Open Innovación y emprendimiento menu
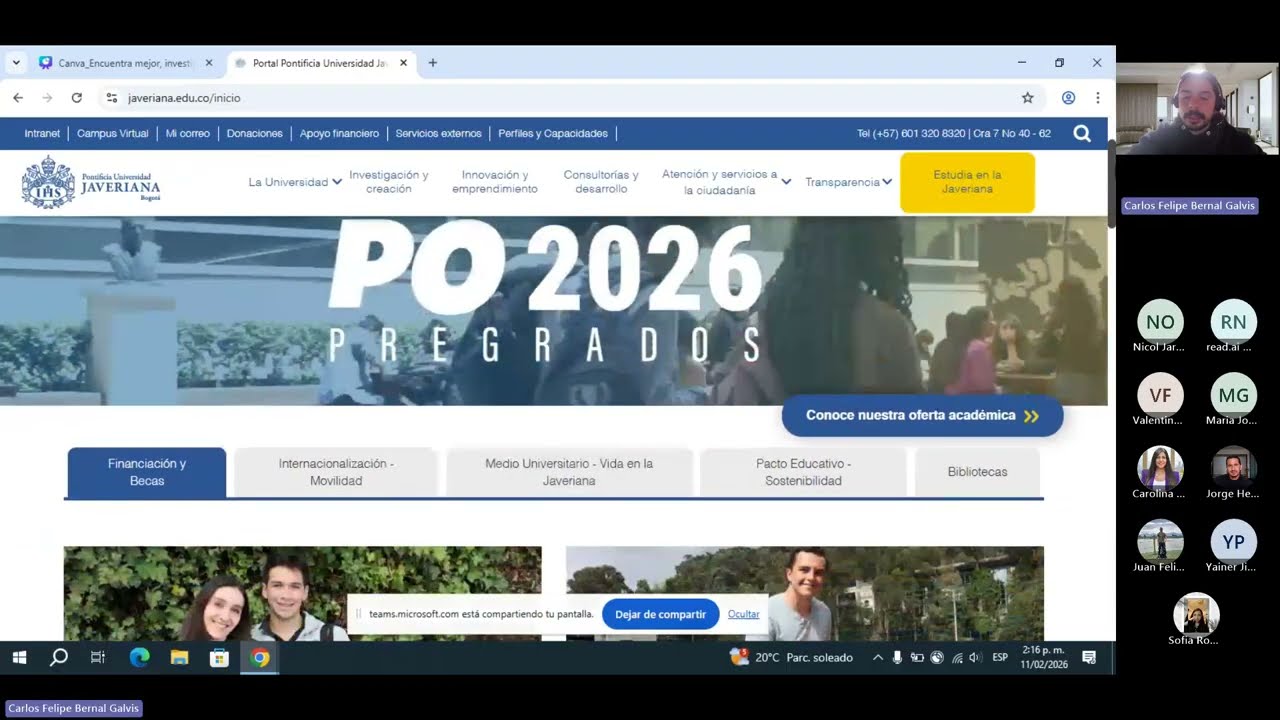 495,182
